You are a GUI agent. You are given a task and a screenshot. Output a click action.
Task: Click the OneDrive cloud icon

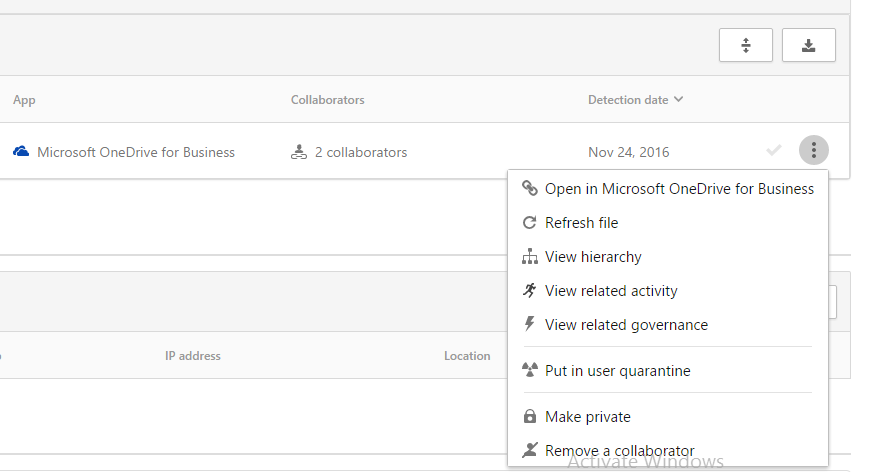[21, 151]
